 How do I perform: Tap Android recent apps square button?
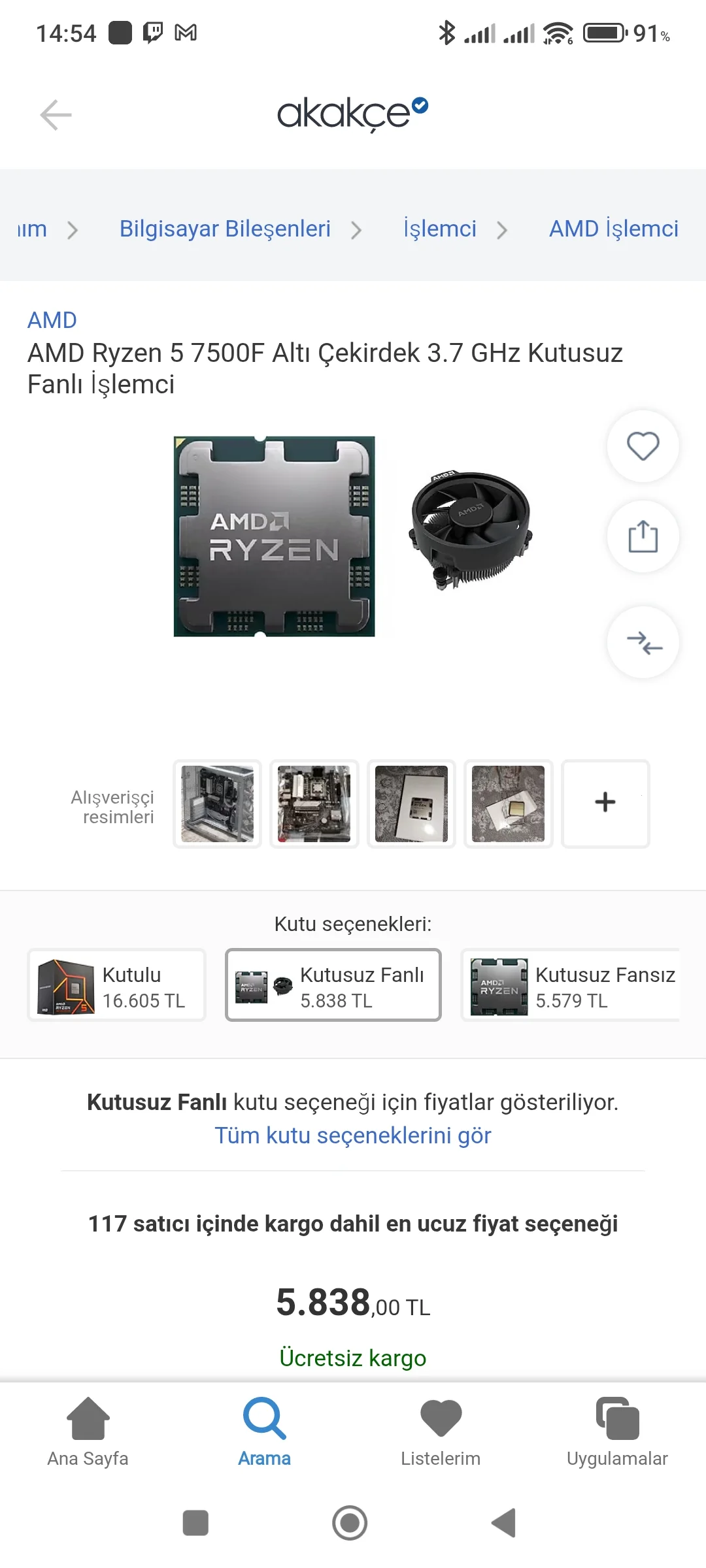pyautogui.click(x=195, y=1523)
